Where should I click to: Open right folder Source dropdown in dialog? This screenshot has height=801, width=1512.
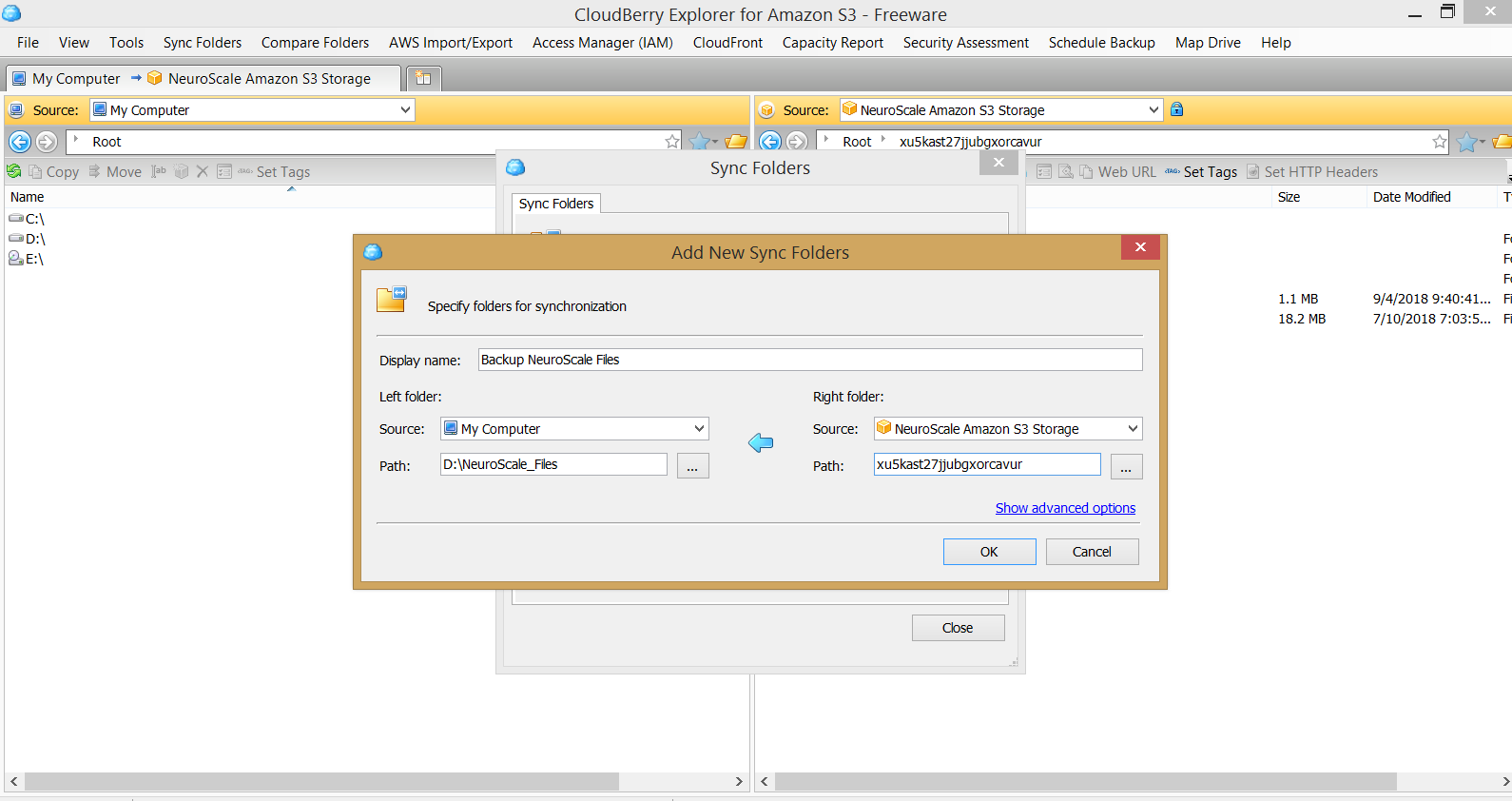pyautogui.click(x=1133, y=429)
